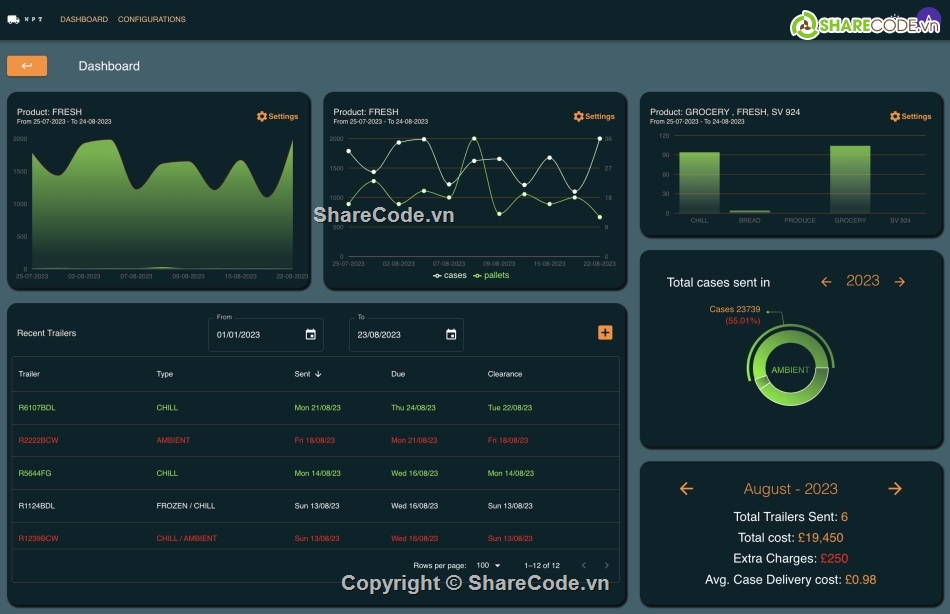Click the orange add trailer plus icon
The image size is (950, 614).
605,333
